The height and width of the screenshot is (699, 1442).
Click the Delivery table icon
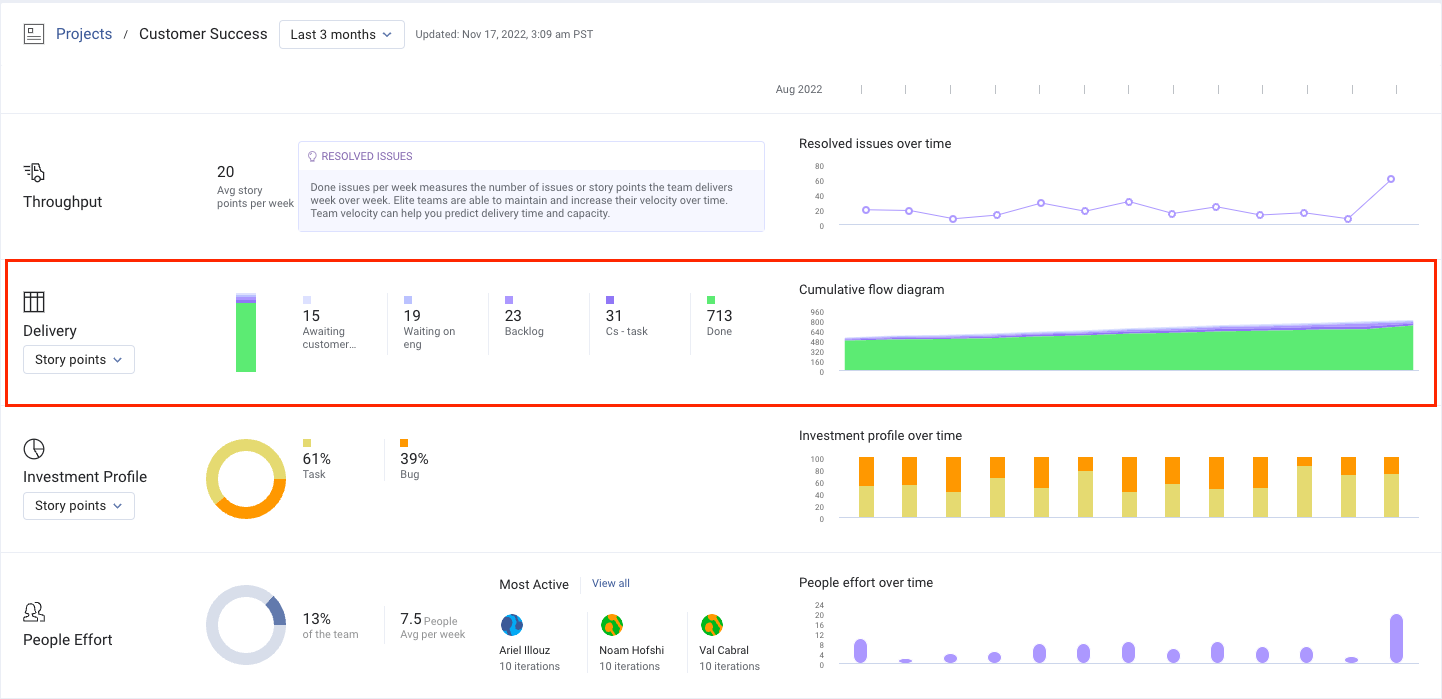coord(34,302)
